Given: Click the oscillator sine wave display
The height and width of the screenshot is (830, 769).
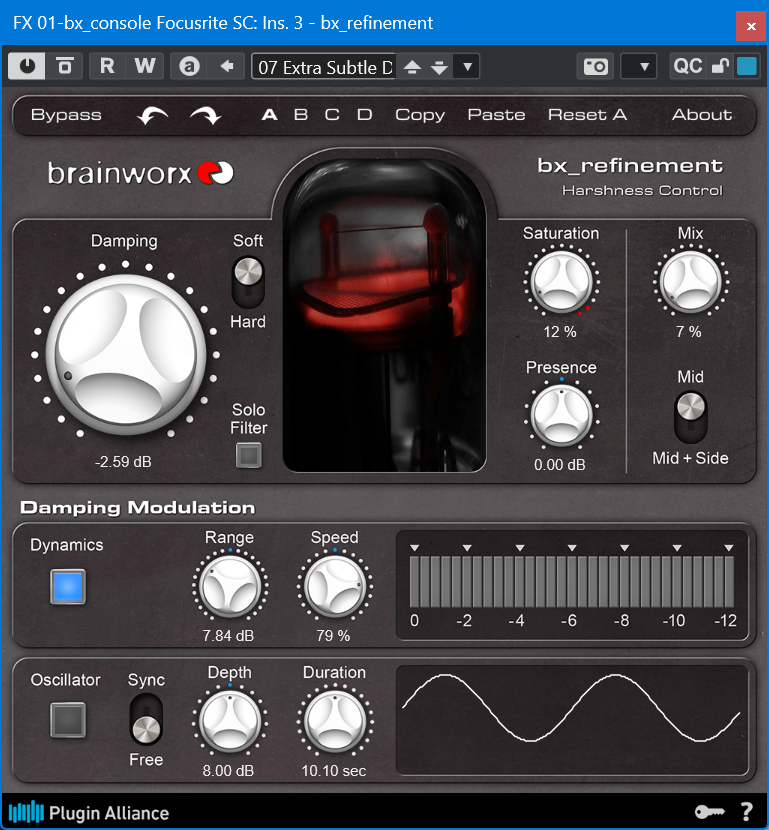Looking at the screenshot, I should pos(572,721).
